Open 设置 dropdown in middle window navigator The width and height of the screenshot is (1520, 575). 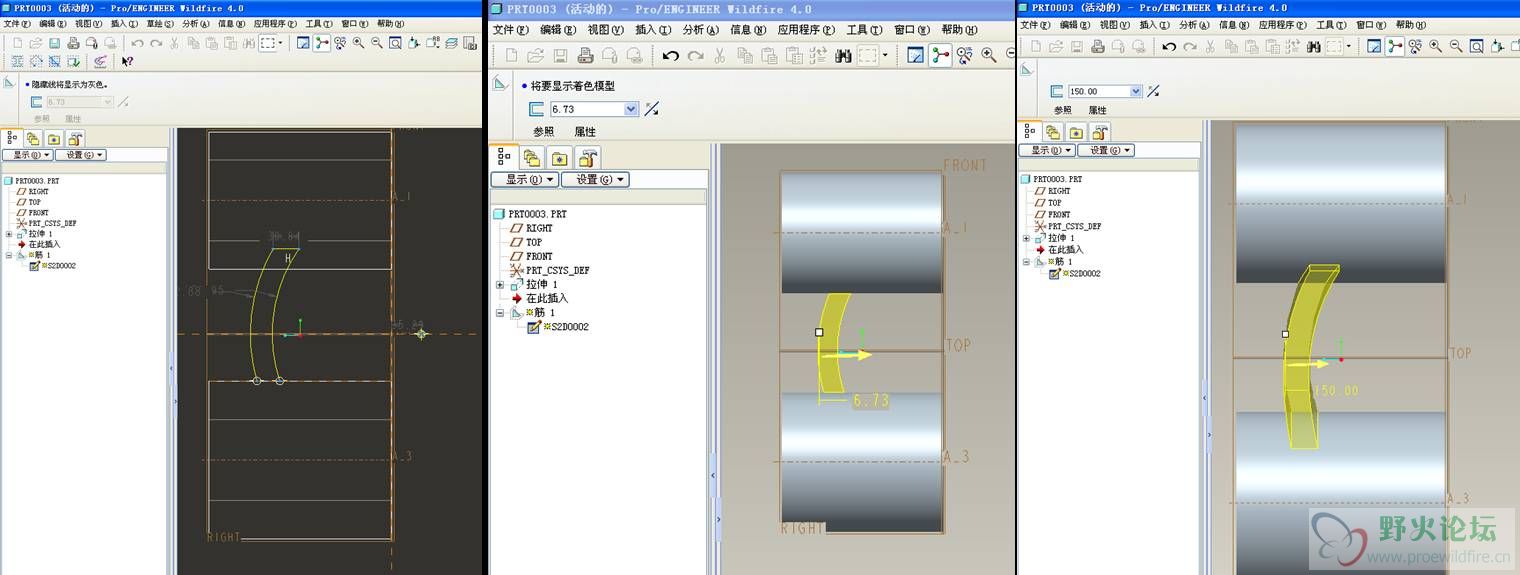(x=594, y=180)
